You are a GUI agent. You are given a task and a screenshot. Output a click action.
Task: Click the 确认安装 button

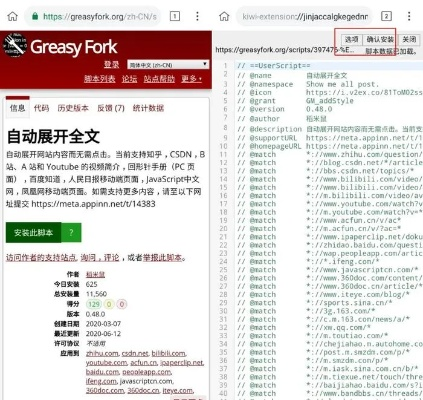(380, 39)
